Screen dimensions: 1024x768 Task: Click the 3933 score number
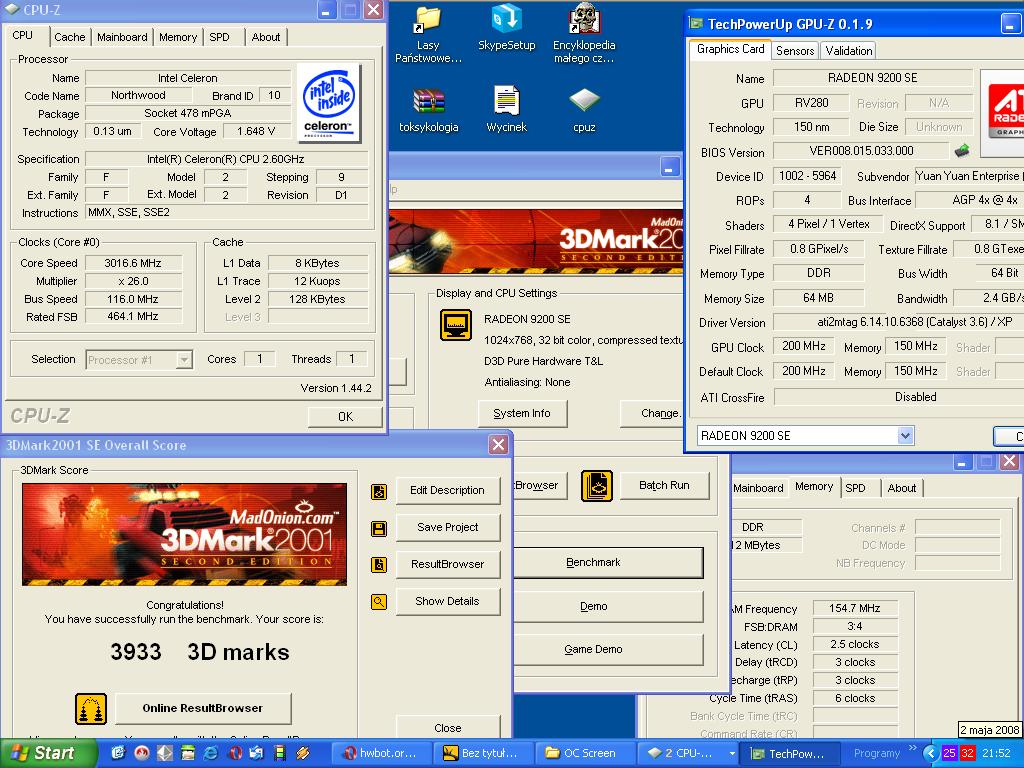135,651
